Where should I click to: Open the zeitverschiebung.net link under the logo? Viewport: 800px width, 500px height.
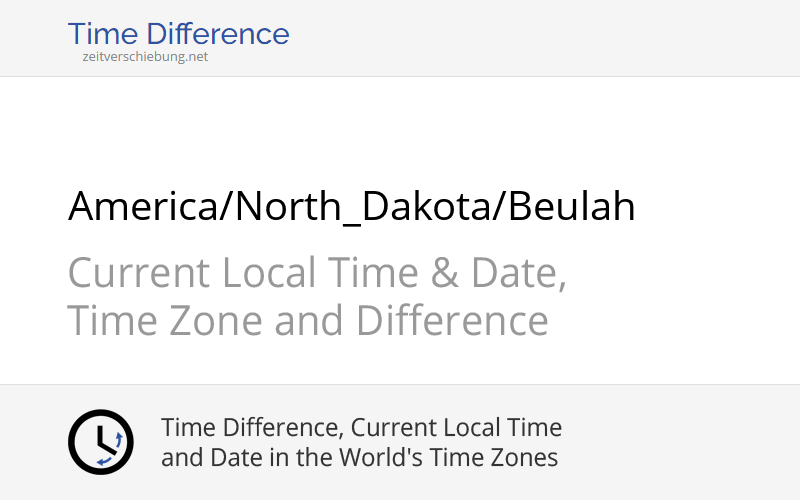(x=145, y=57)
